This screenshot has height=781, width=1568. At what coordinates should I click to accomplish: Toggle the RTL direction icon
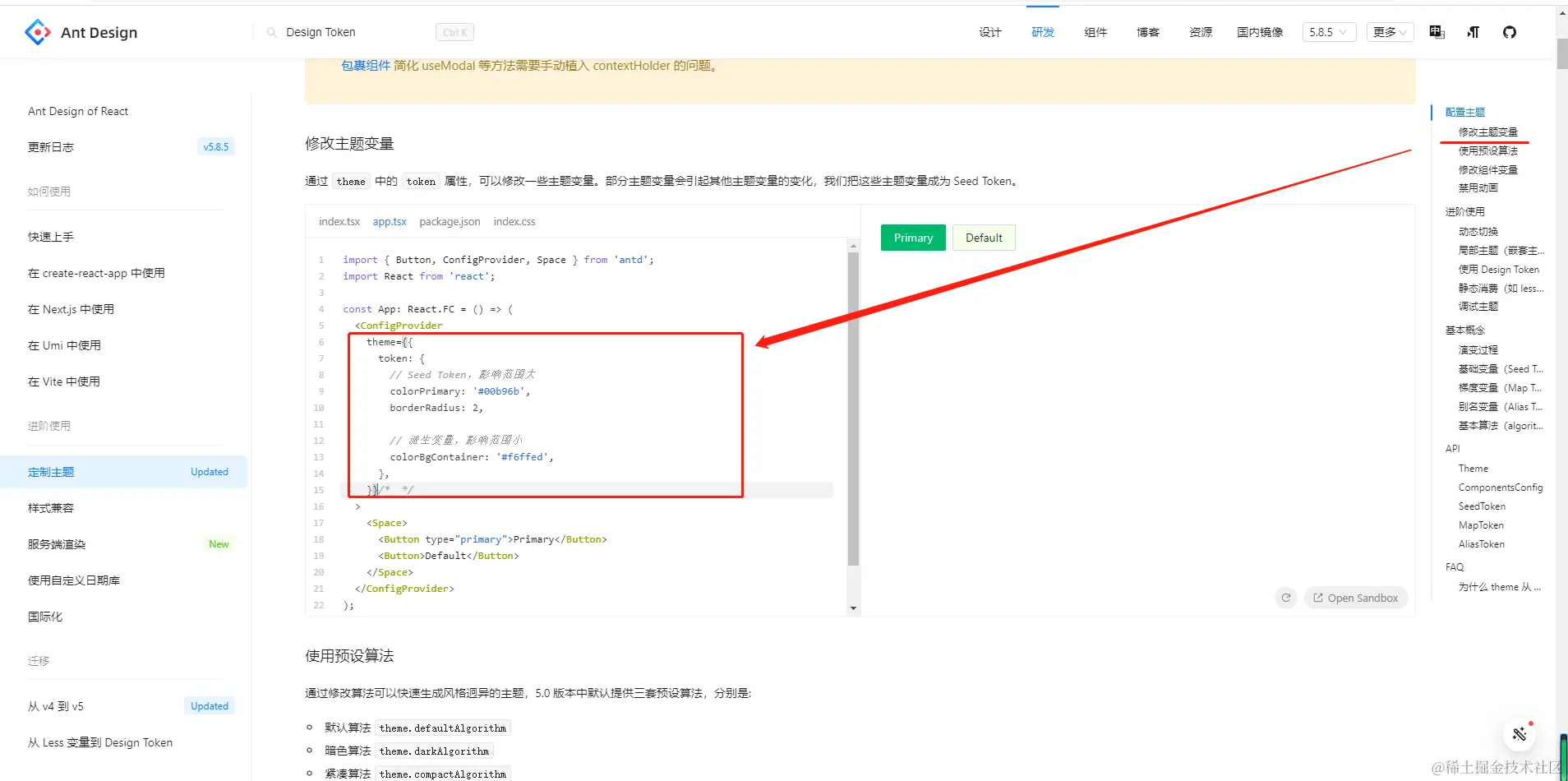(x=1473, y=32)
